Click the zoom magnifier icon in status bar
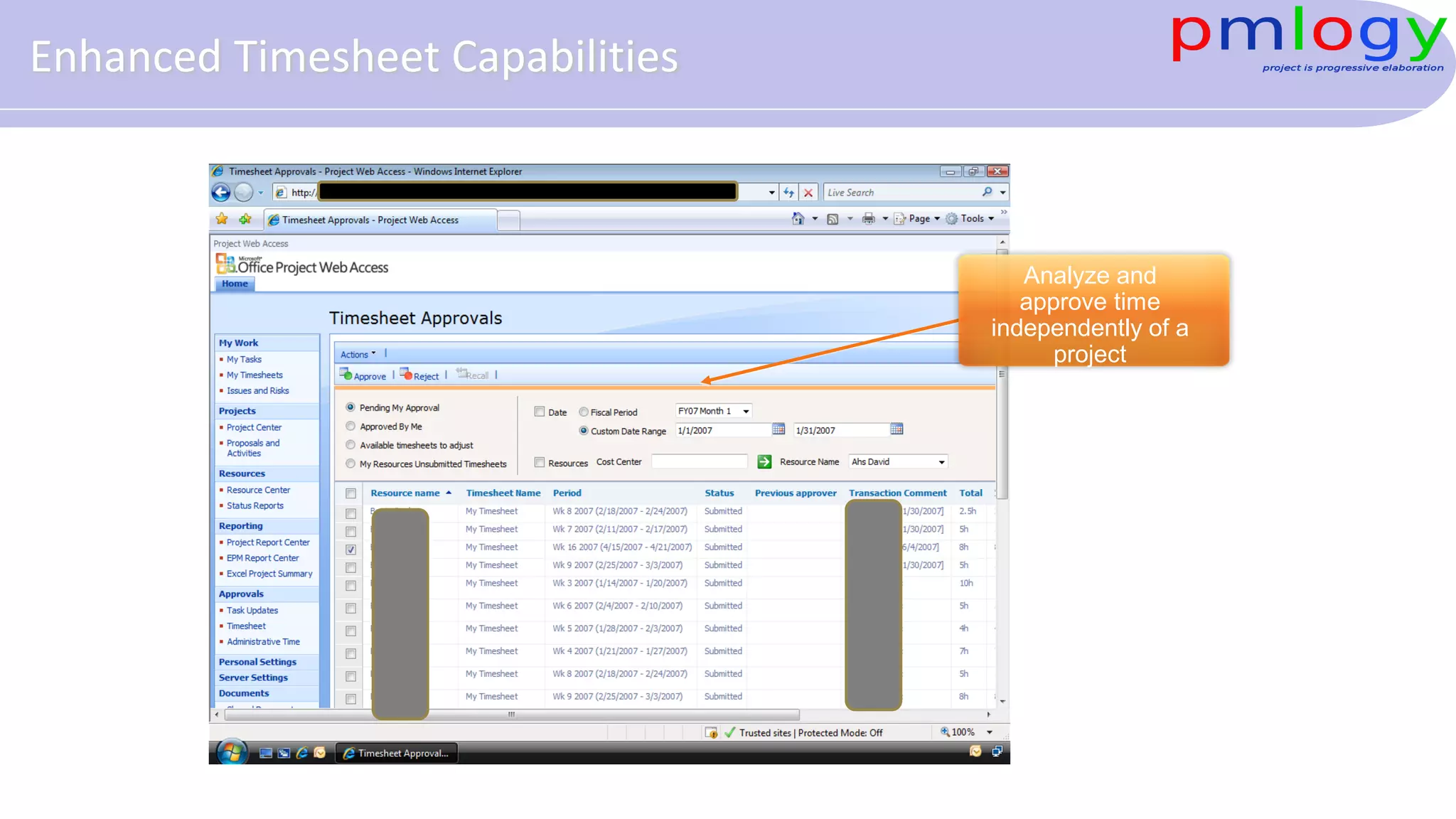The width and height of the screenshot is (1456, 819). 945,732
